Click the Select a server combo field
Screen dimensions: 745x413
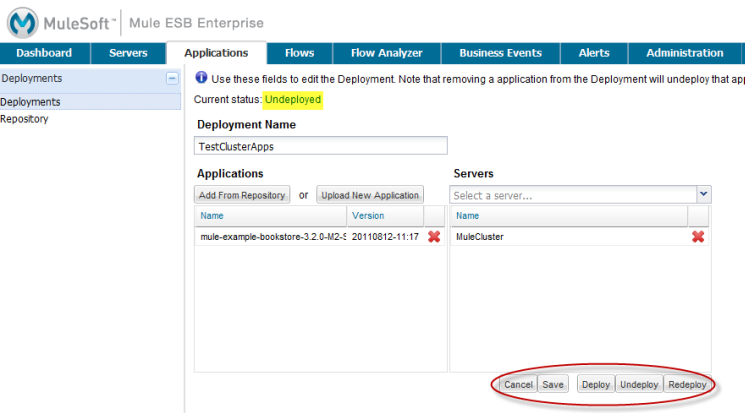click(x=573, y=195)
